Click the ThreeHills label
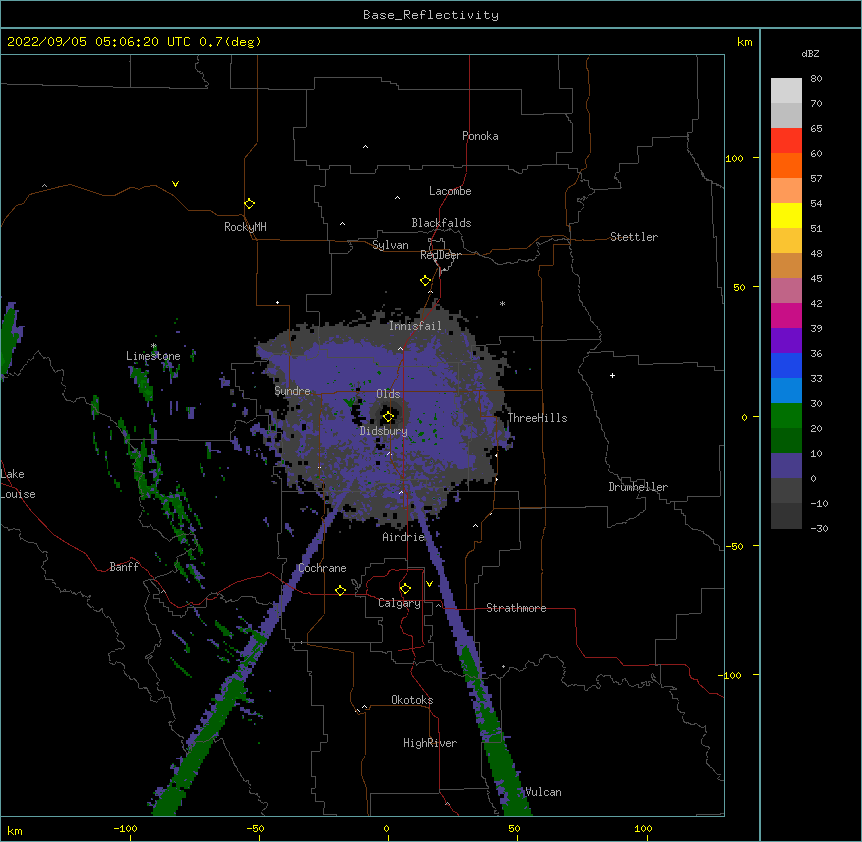This screenshot has height=842, width=862. click(x=537, y=418)
